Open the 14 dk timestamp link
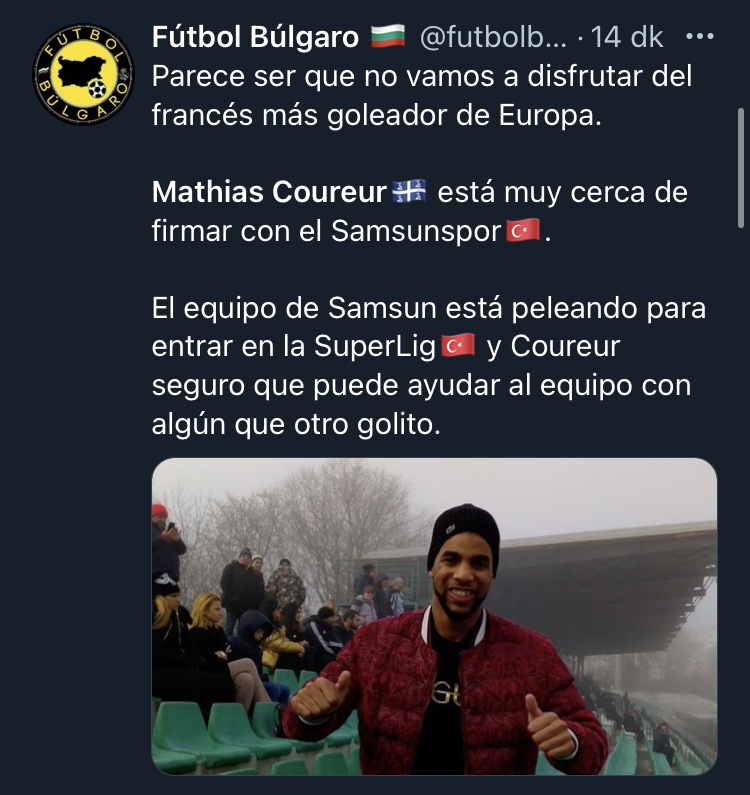The image size is (750, 795). 627,37
